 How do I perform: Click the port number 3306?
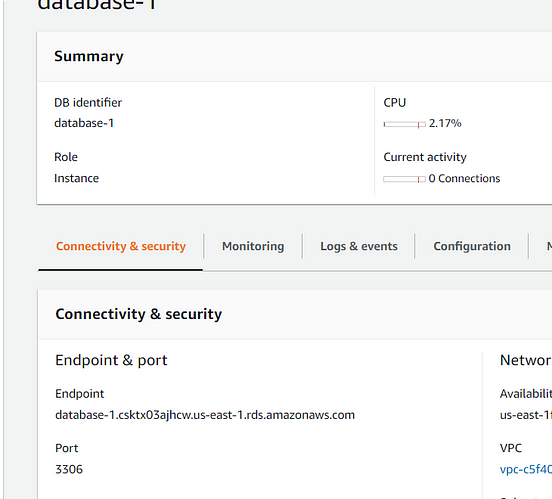69,469
